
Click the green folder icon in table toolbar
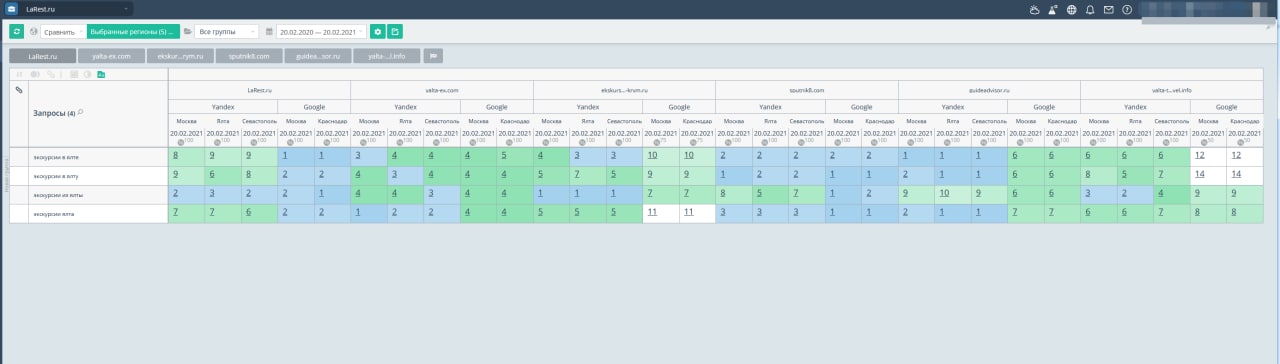pyautogui.click(x=101, y=74)
